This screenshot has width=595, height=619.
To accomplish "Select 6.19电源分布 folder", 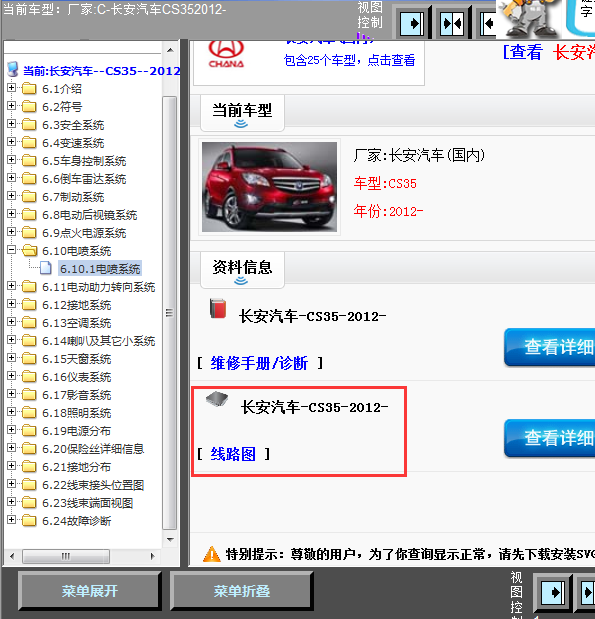I will coord(77,431).
